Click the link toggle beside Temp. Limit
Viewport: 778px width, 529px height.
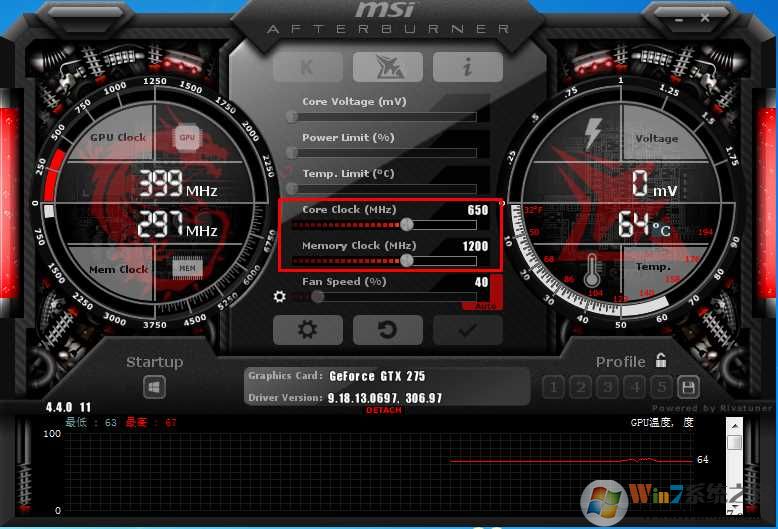287,172
